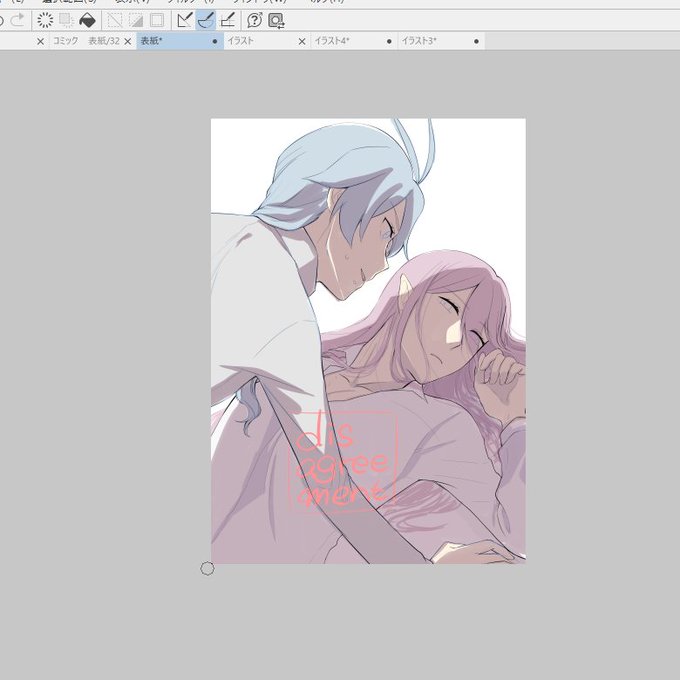Close the unsaved 表紙* tab dot
The width and height of the screenshot is (680, 680).
[215, 42]
